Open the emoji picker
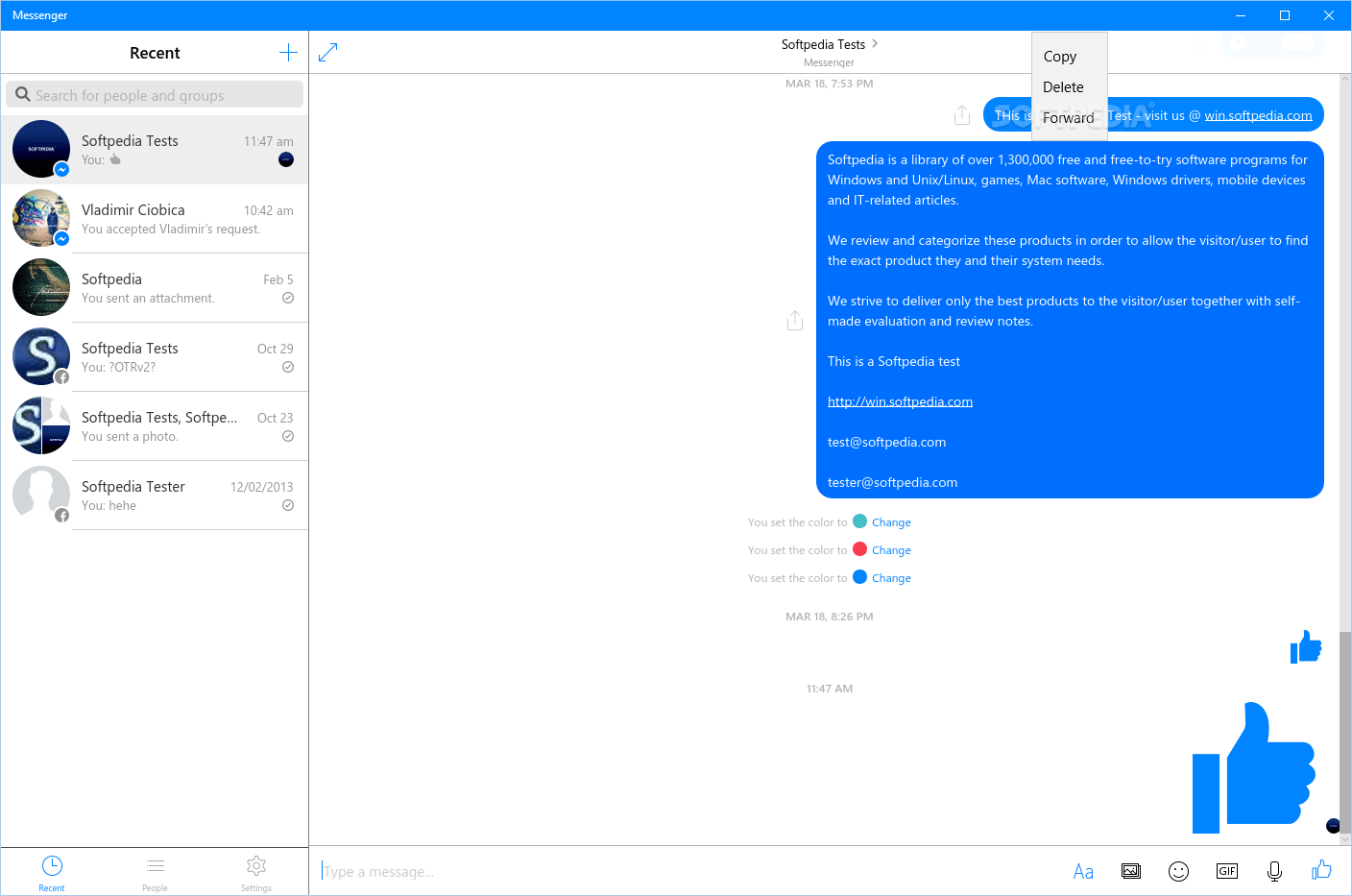Viewport: 1352px width, 896px height. click(x=1178, y=871)
